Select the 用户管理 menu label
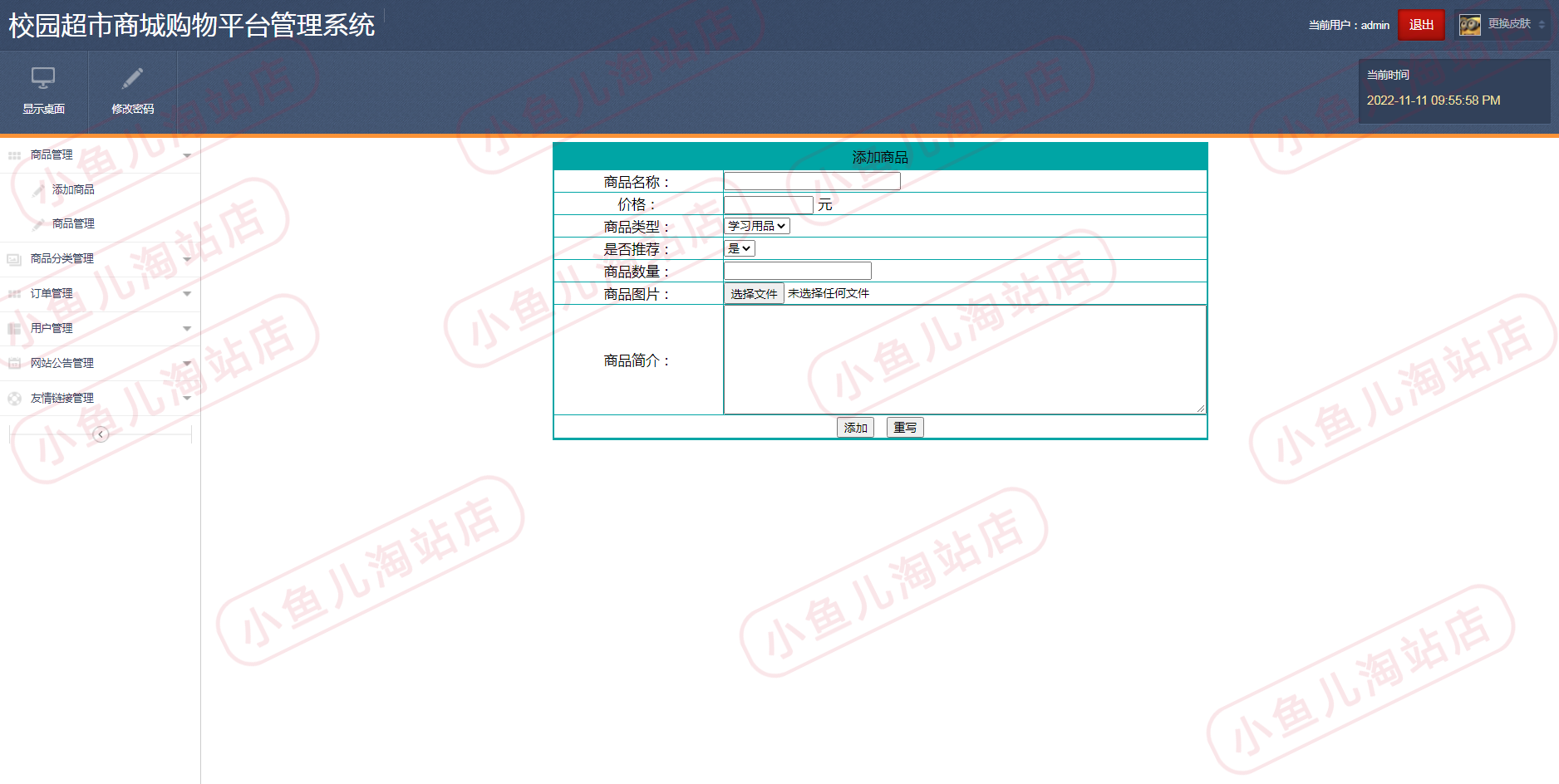The width and height of the screenshot is (1559, 784). [x=52, y=329]
